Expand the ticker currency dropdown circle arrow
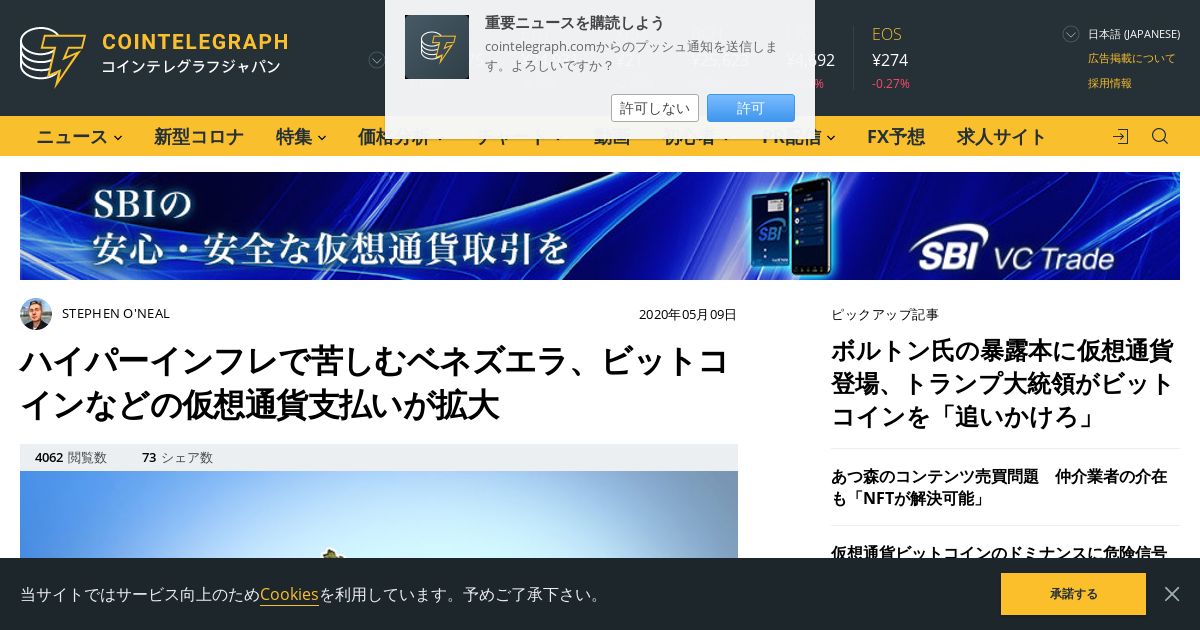This screenshot has width=1200, height=630. pyautogui.click(x=377, y=60)
